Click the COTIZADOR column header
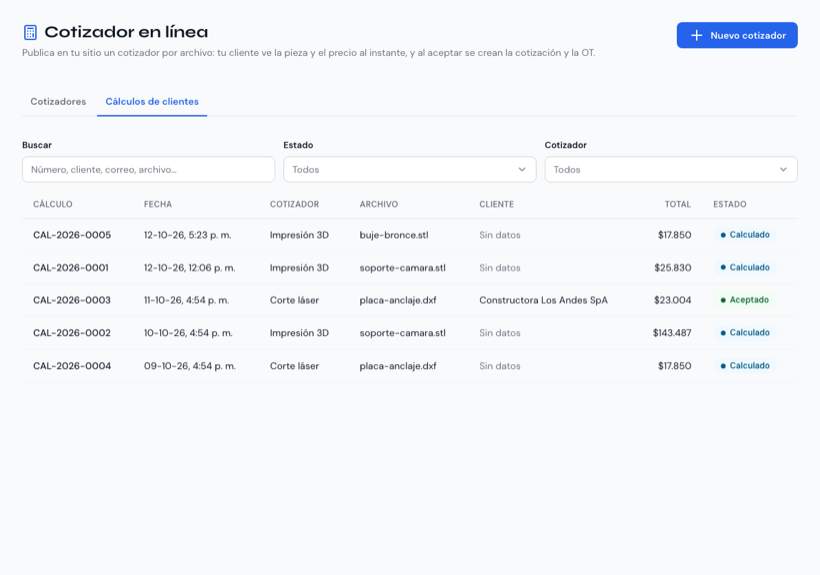 point(294,204)
